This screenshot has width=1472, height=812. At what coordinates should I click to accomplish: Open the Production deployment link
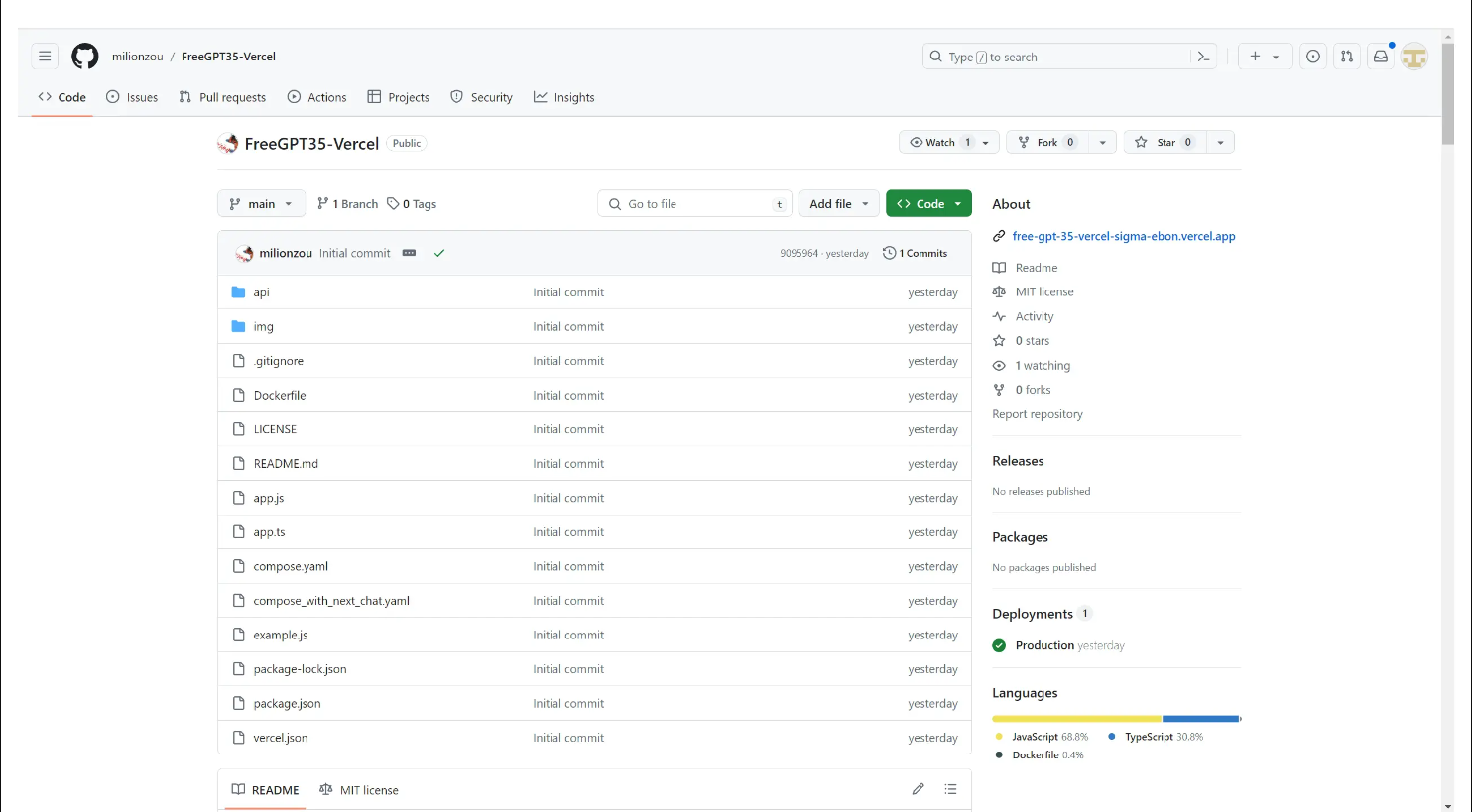click(x=1044, y=645)
